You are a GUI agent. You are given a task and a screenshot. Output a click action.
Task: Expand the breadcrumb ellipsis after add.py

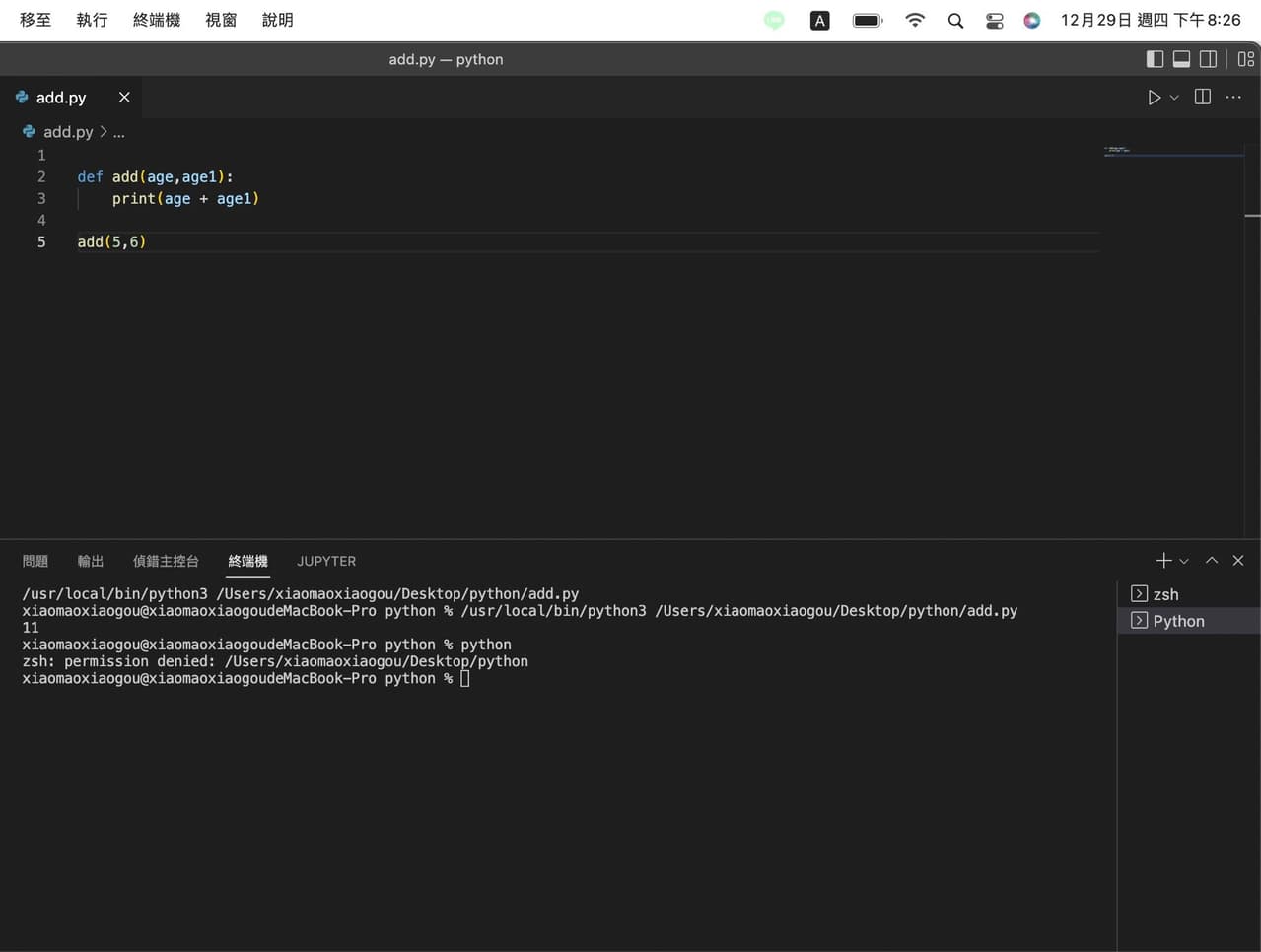coord(118,131)
